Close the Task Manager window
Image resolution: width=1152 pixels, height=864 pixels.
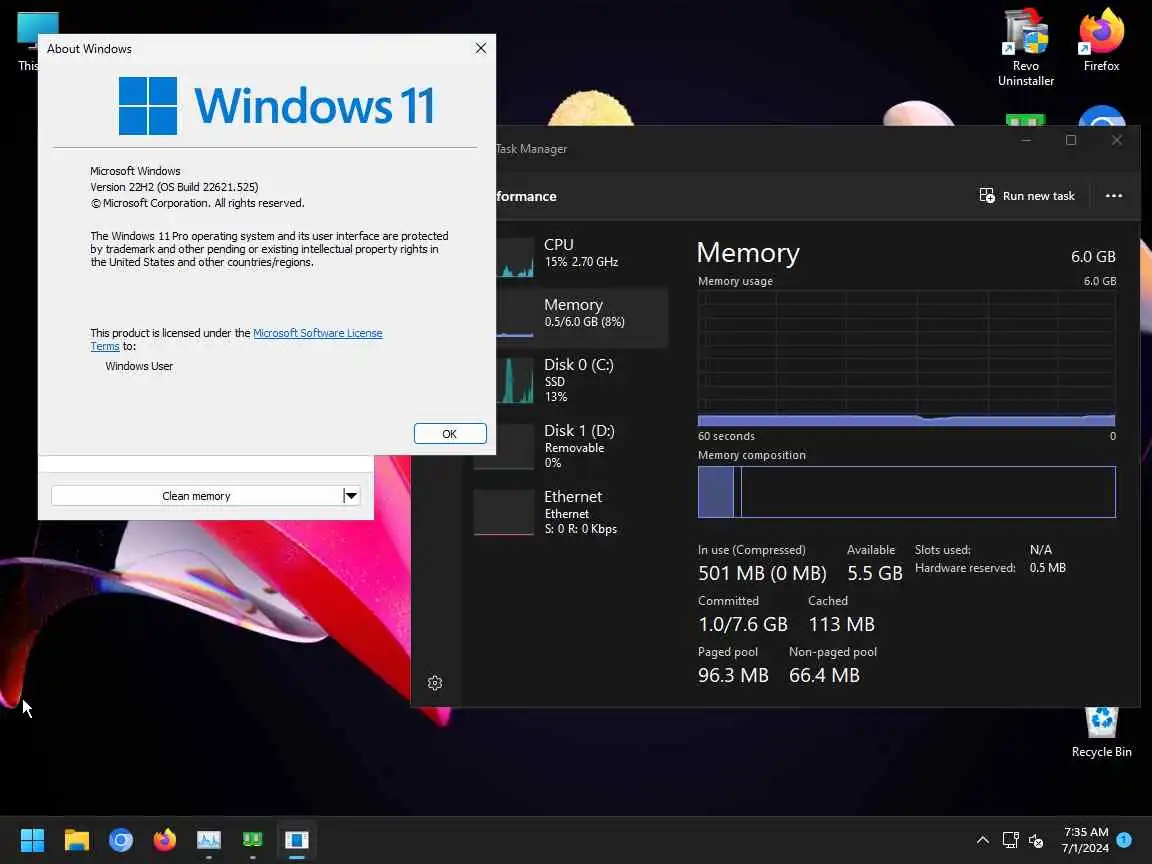pyautogui.click(x=1117, y=140)
